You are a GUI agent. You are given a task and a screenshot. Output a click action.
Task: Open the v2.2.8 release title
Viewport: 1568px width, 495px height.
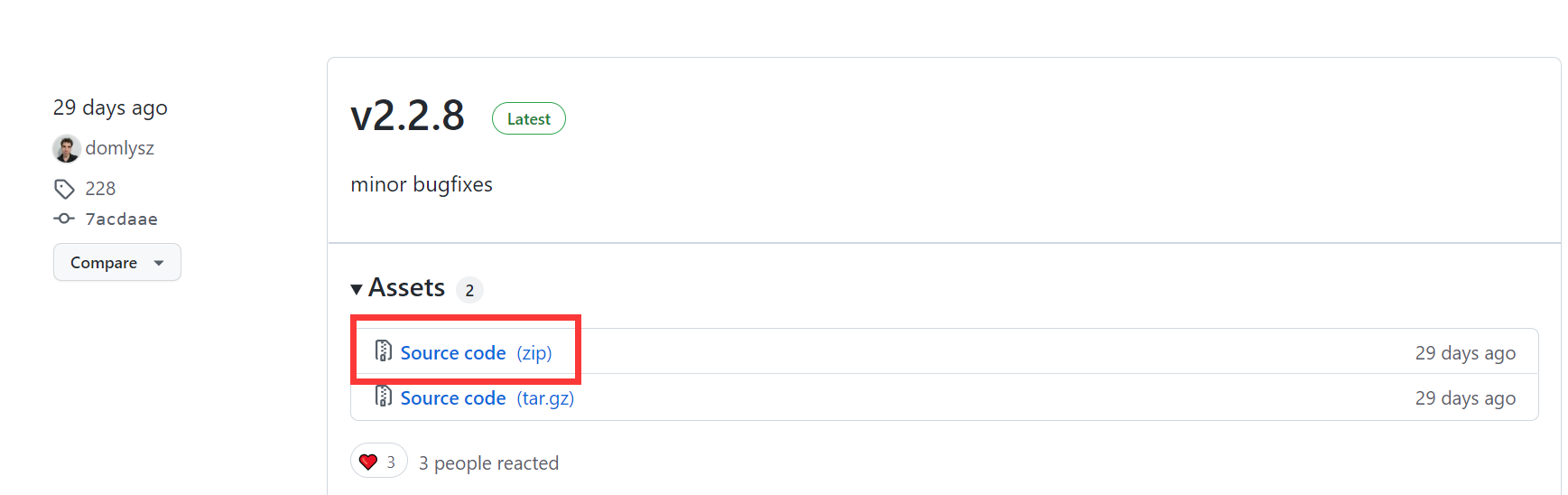click(408, 116)
